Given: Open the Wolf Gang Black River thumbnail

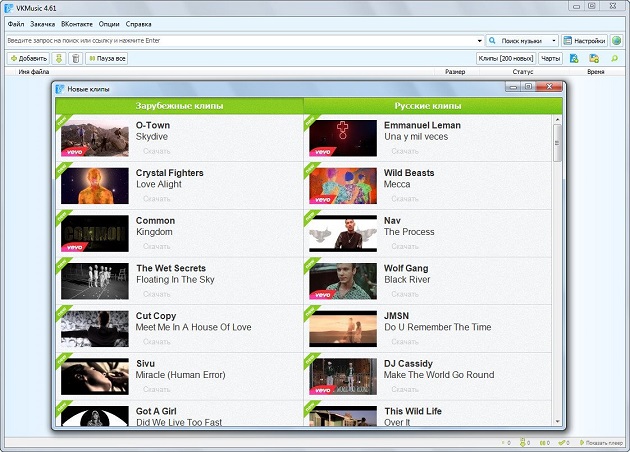Looking at the screenshot, I should point(343,281).
